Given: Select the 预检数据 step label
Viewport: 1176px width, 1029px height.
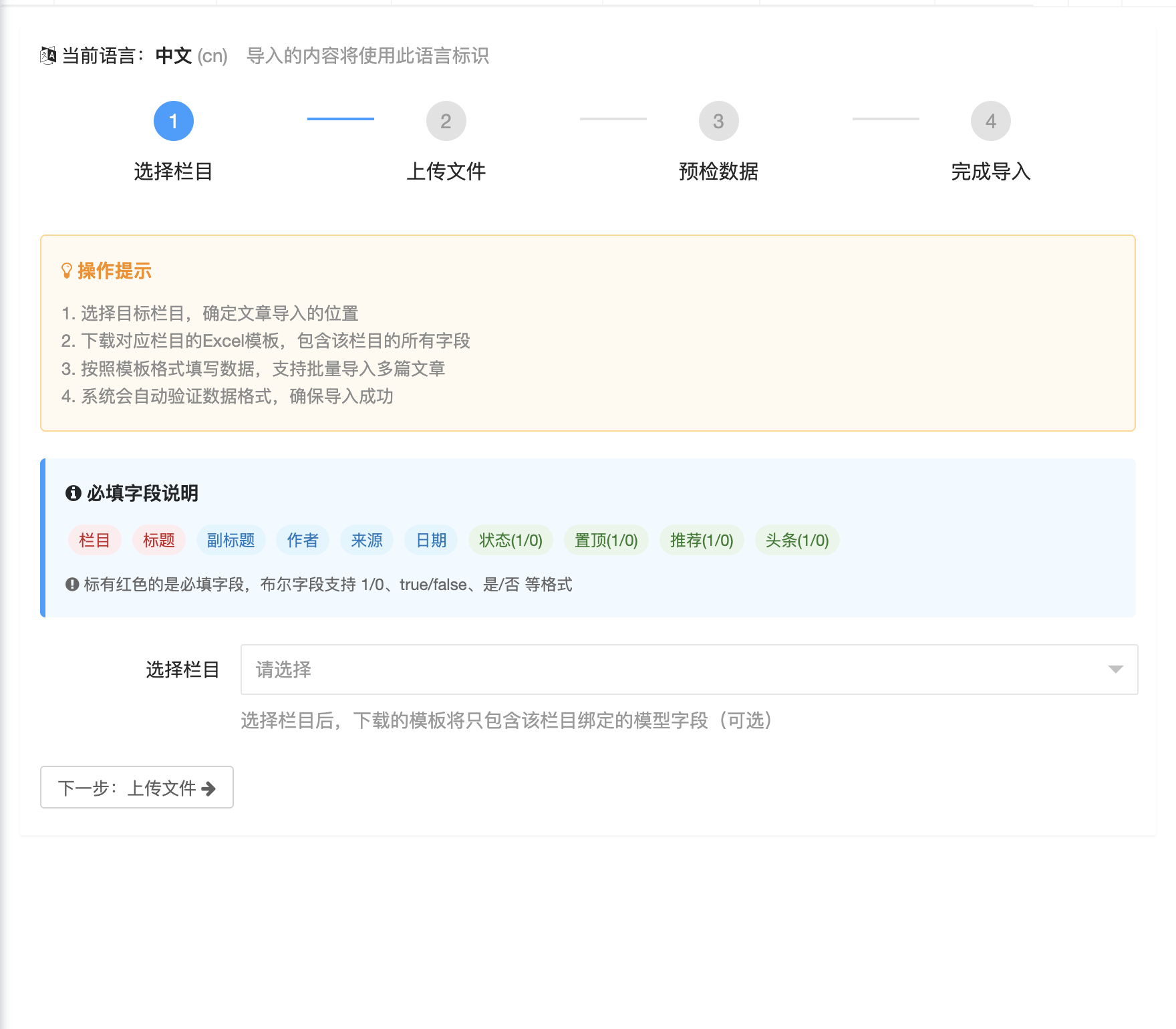Looking at the screenshot, I should tap(718, 172).
